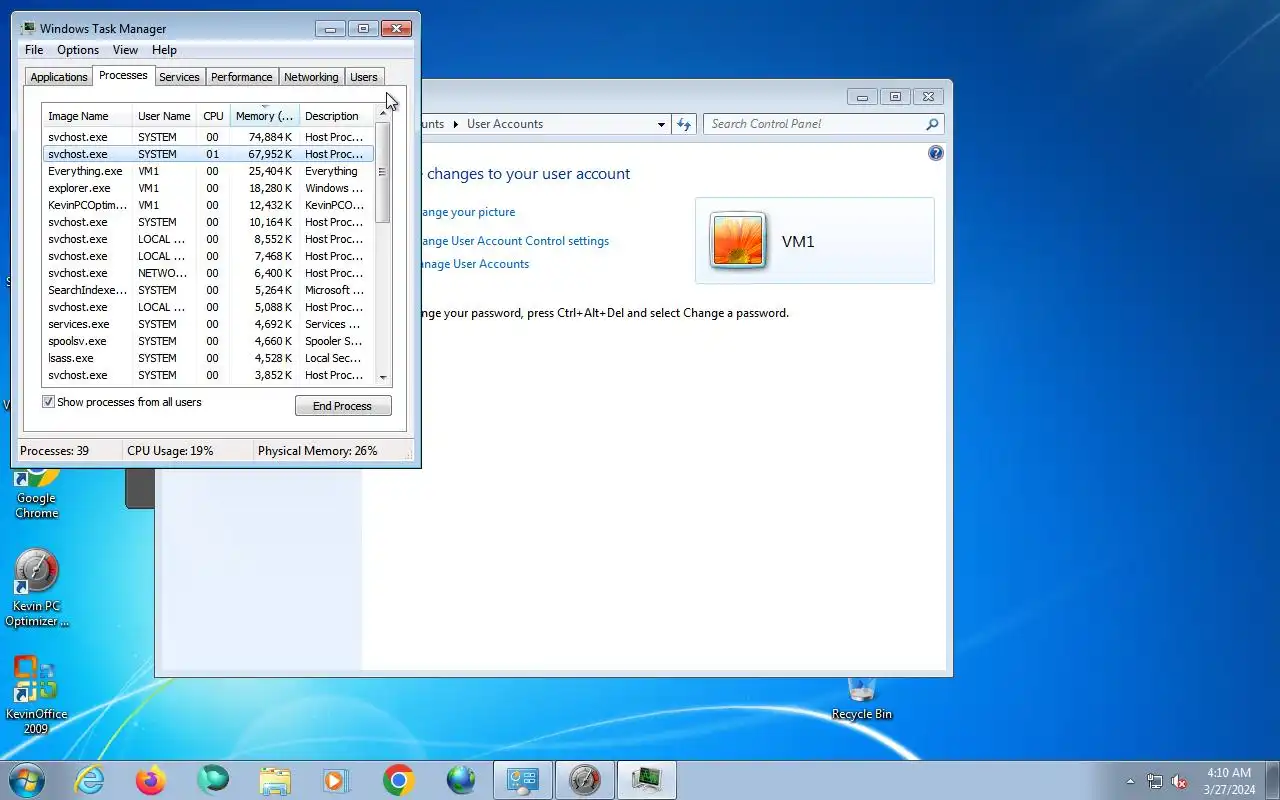Click the process list scroll up arrow
Screen dimensions: 1280x800
click(x=383, y=114)
